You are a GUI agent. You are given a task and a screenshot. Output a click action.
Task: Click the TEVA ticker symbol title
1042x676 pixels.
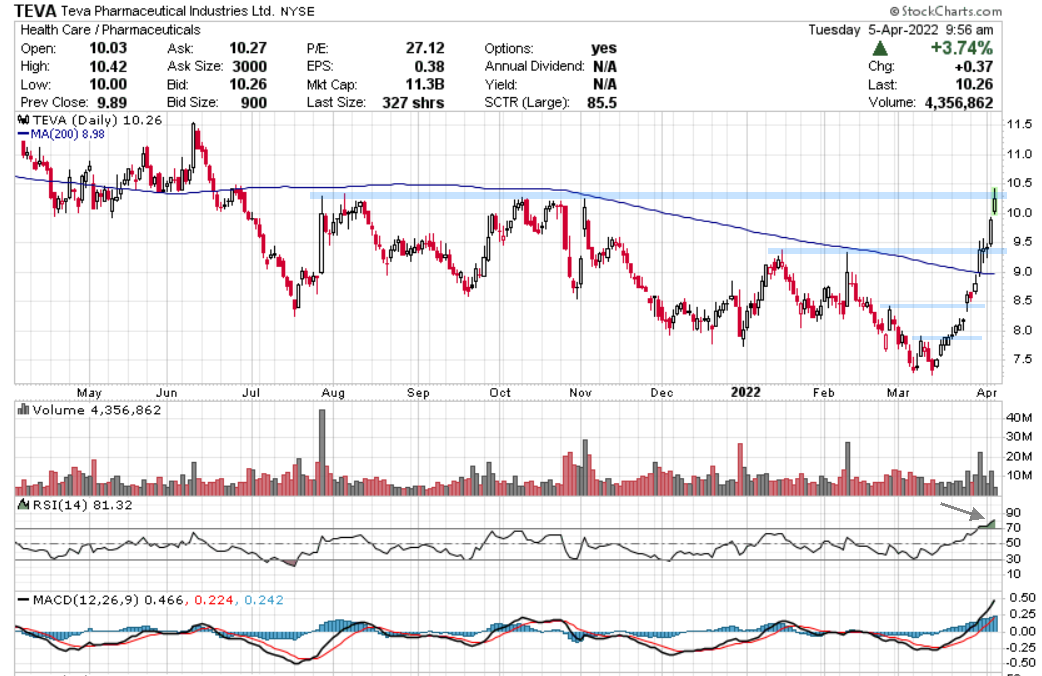pos(35,11)
